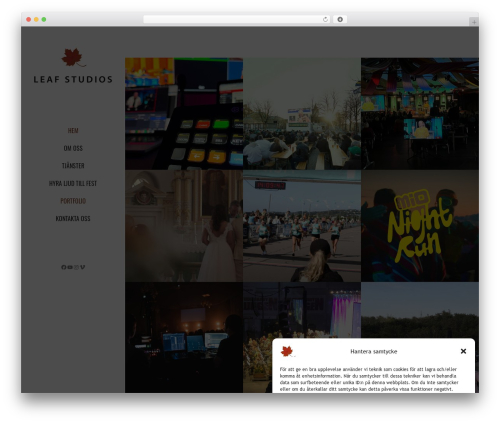Open the runners finish line thumbnail
This screenshot has width=500, height=423.
302,226
